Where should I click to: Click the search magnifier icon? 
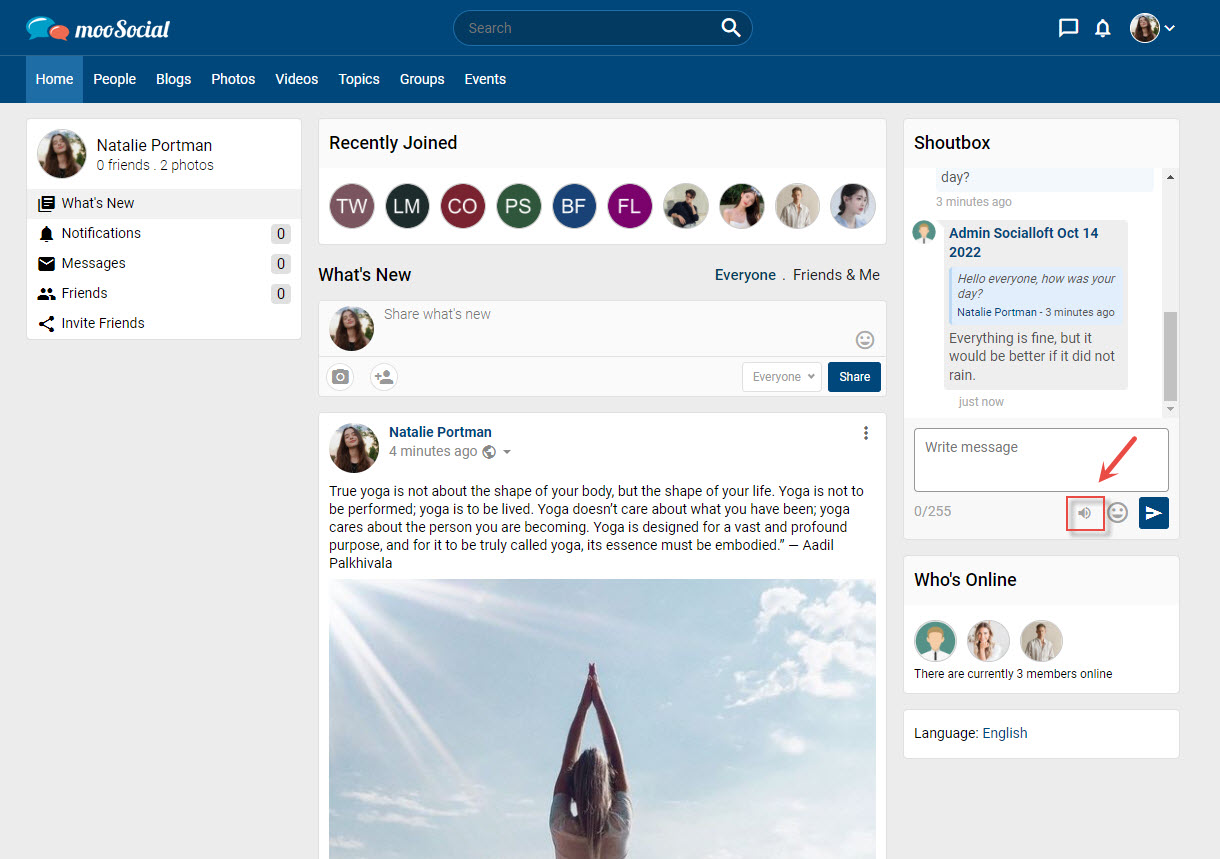pyautogui.click(x=731, y=28)
